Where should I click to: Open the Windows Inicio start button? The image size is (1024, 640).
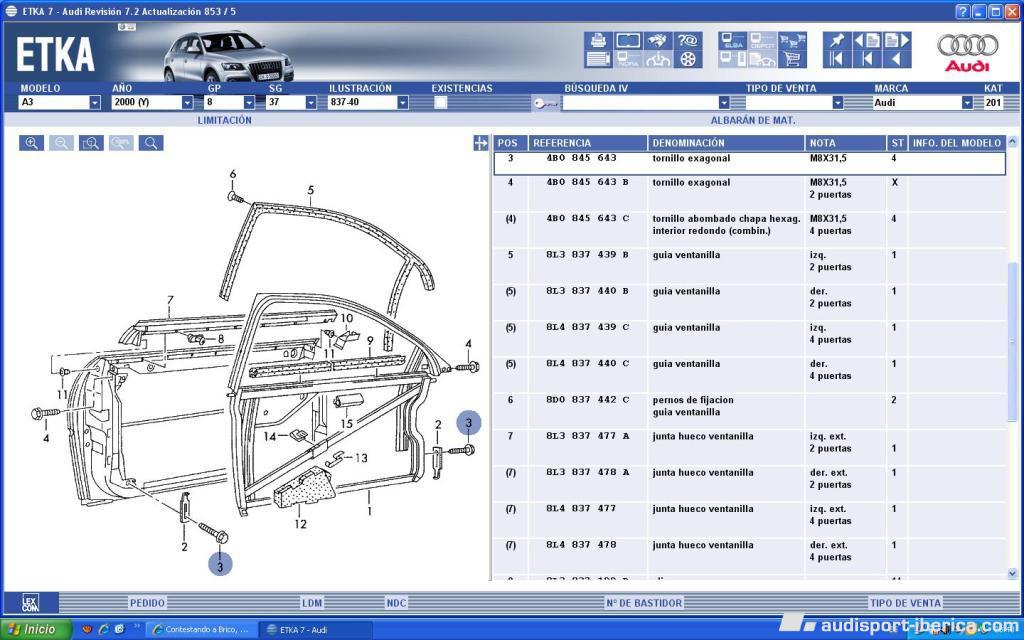35,630
